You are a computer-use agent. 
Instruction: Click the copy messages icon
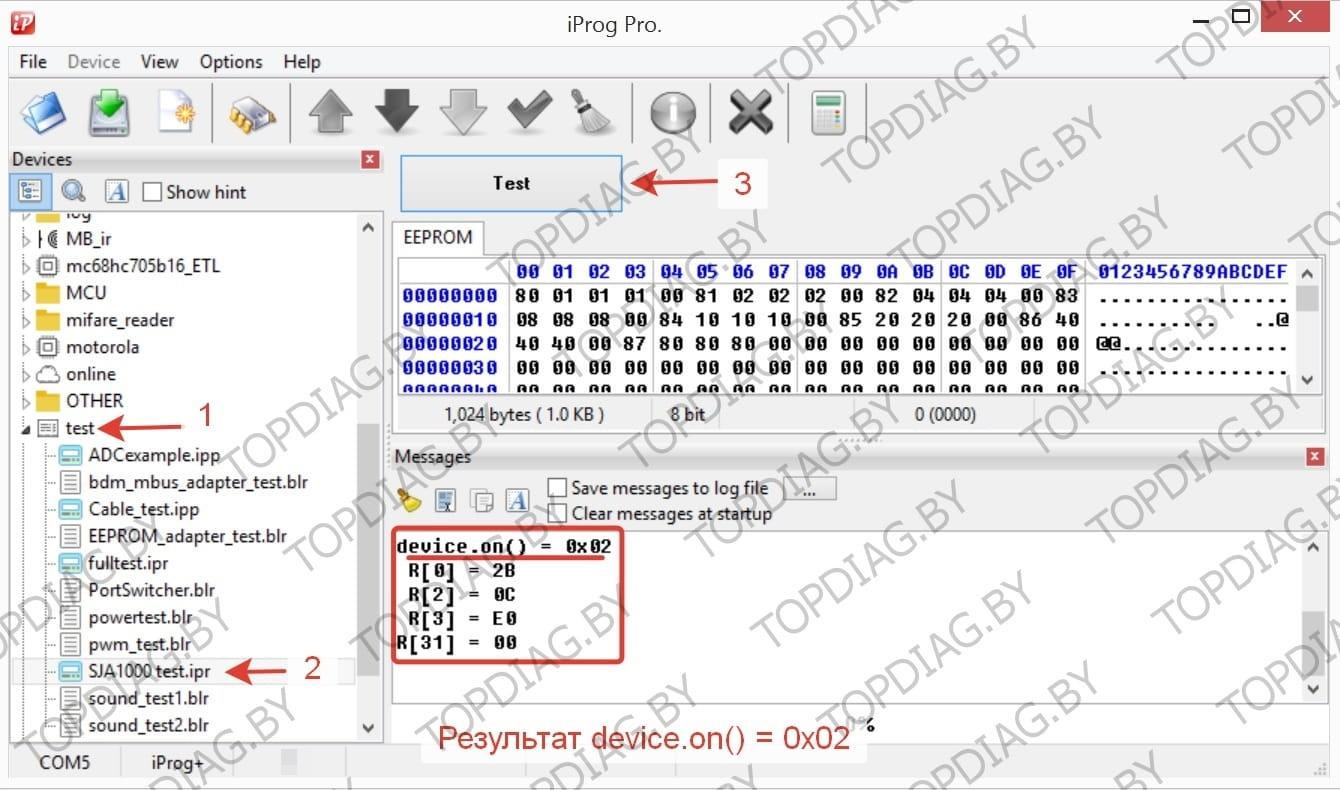coord(482,501)
